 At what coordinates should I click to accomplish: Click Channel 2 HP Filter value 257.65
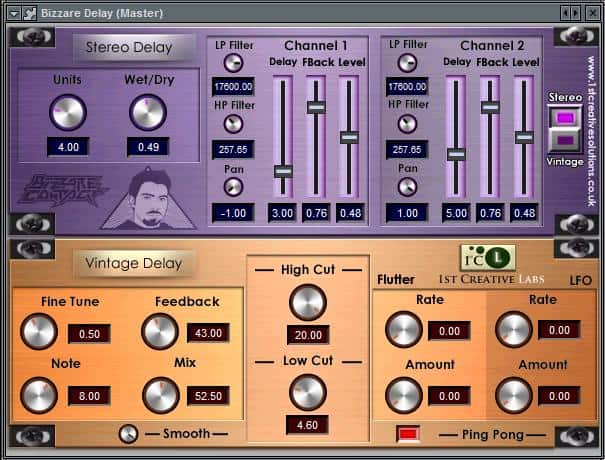[407, 149]
